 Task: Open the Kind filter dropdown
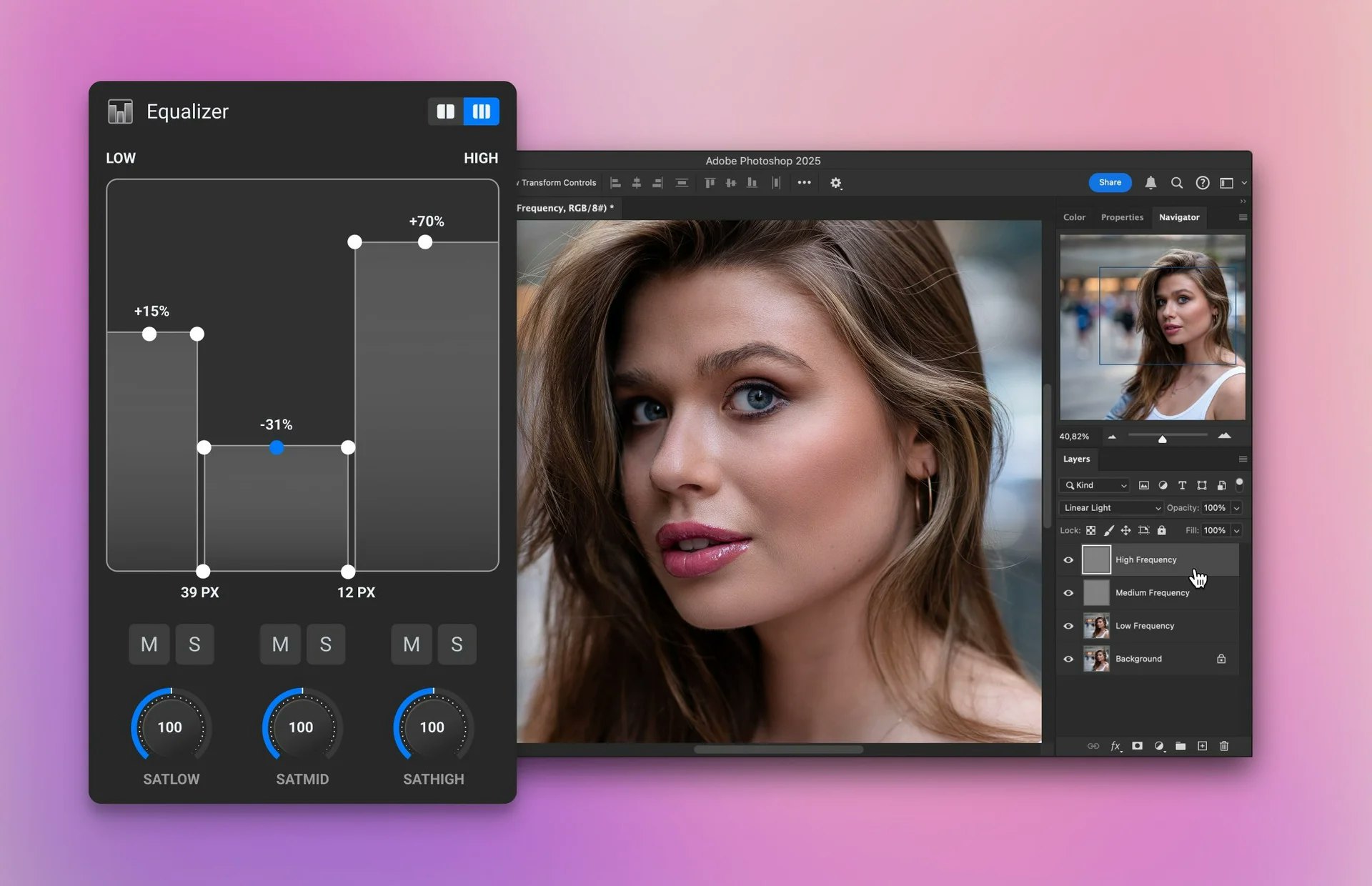1093,484
